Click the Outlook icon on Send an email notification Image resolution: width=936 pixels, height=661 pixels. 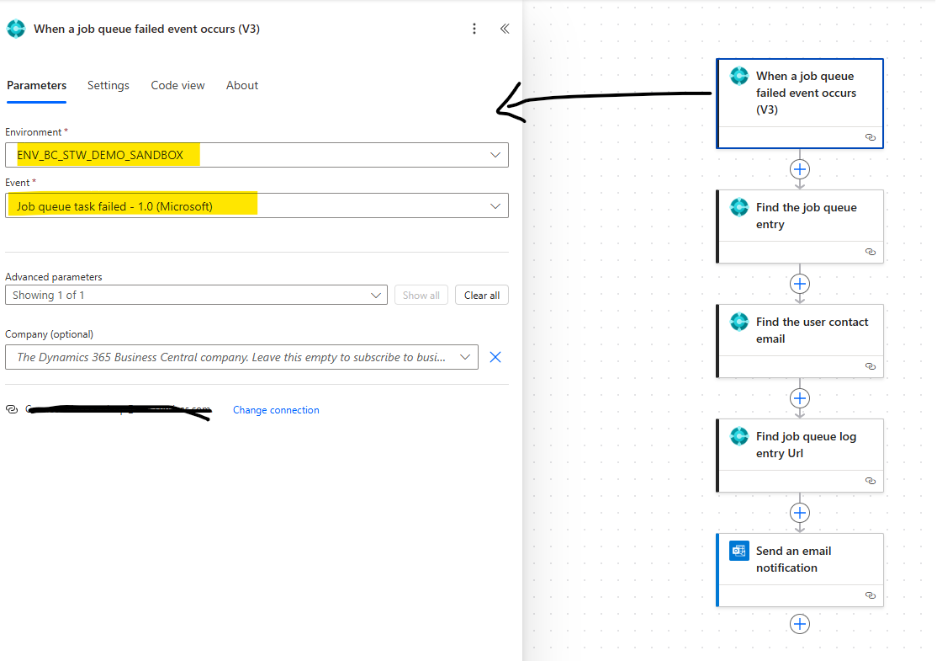pos(738,550)
